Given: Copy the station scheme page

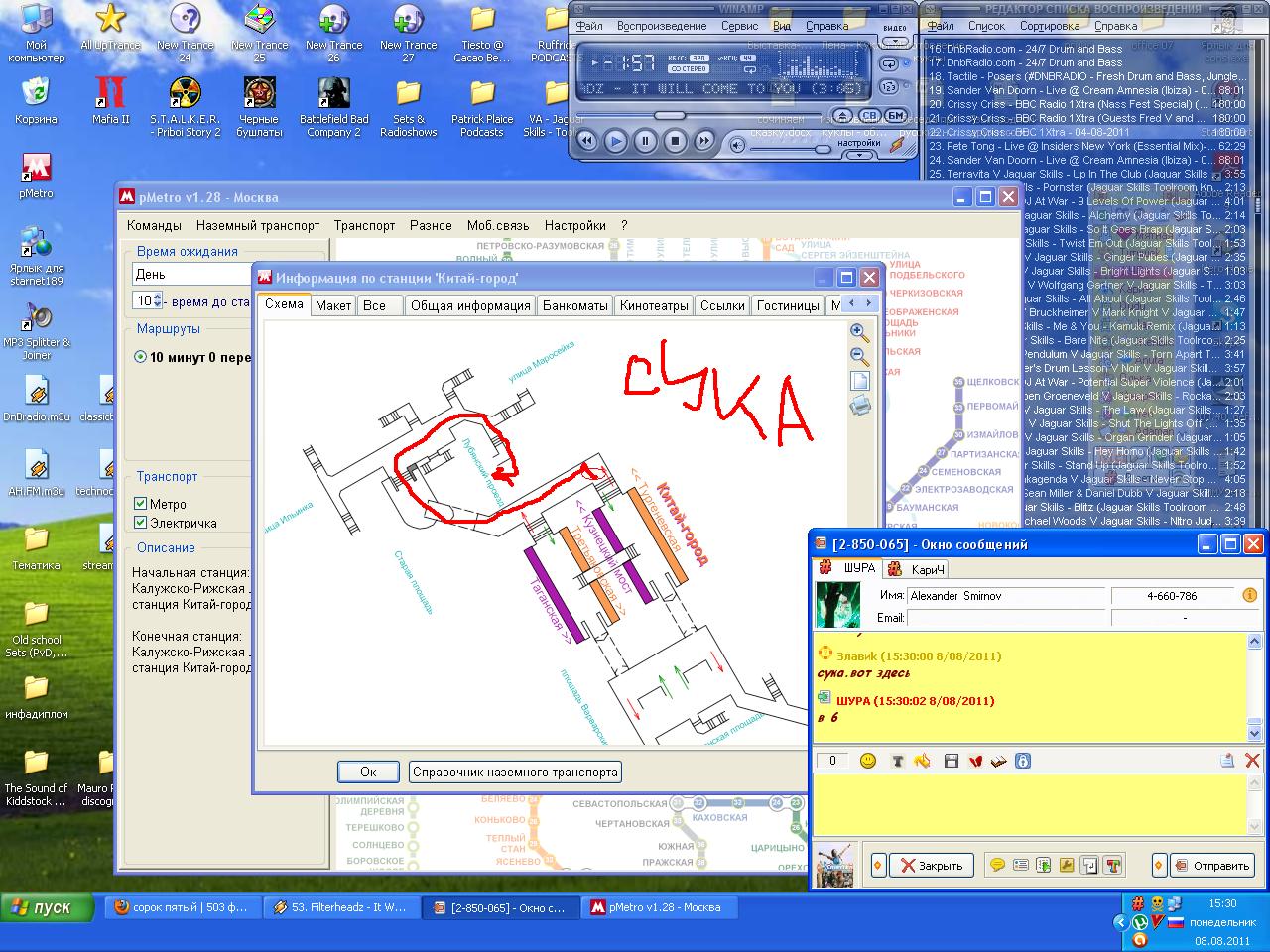Looking at the screenshot, I should click(x=860, y=381).
